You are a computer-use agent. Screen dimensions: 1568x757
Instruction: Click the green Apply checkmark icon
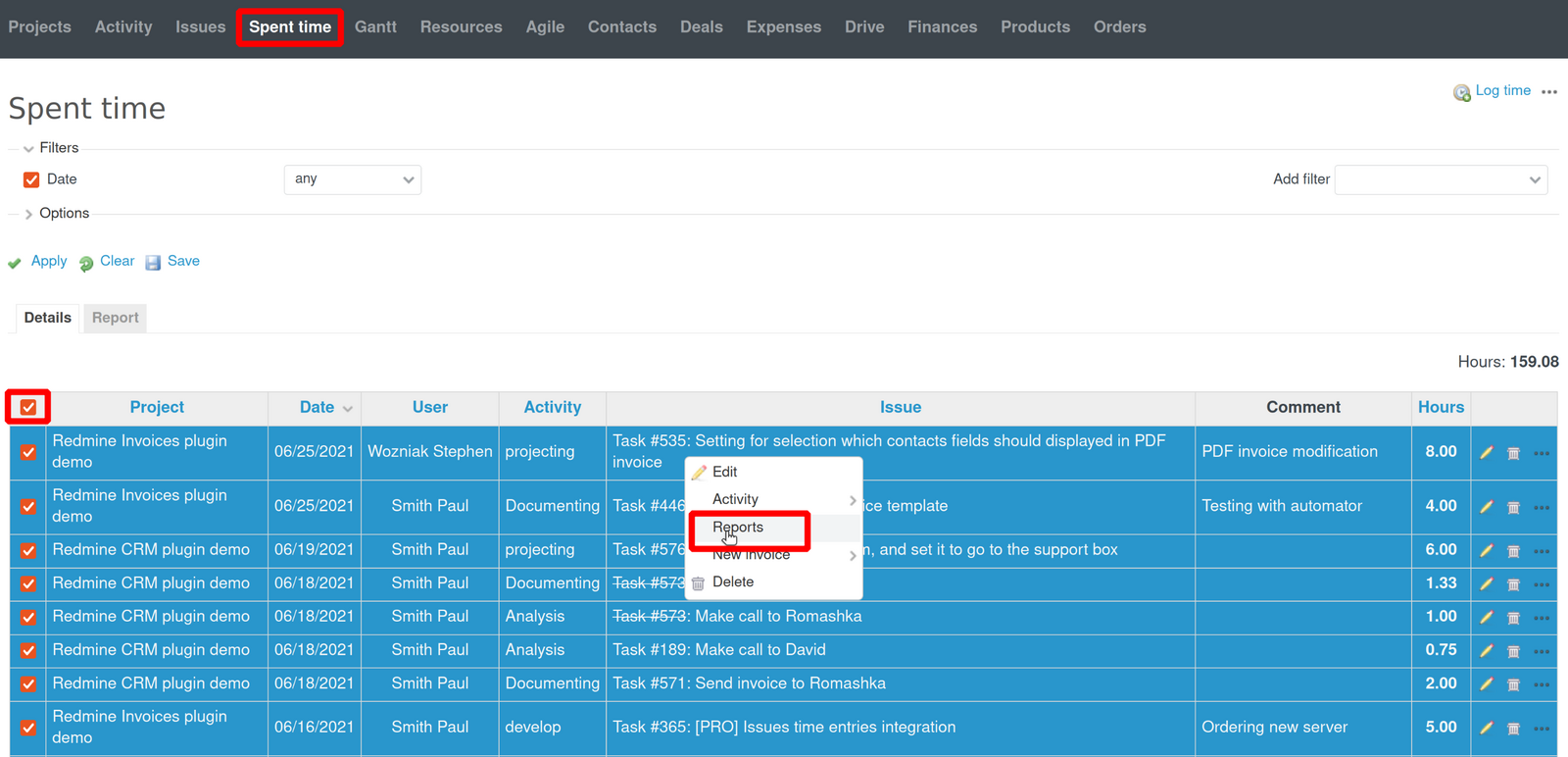click(x=15, y=263)
